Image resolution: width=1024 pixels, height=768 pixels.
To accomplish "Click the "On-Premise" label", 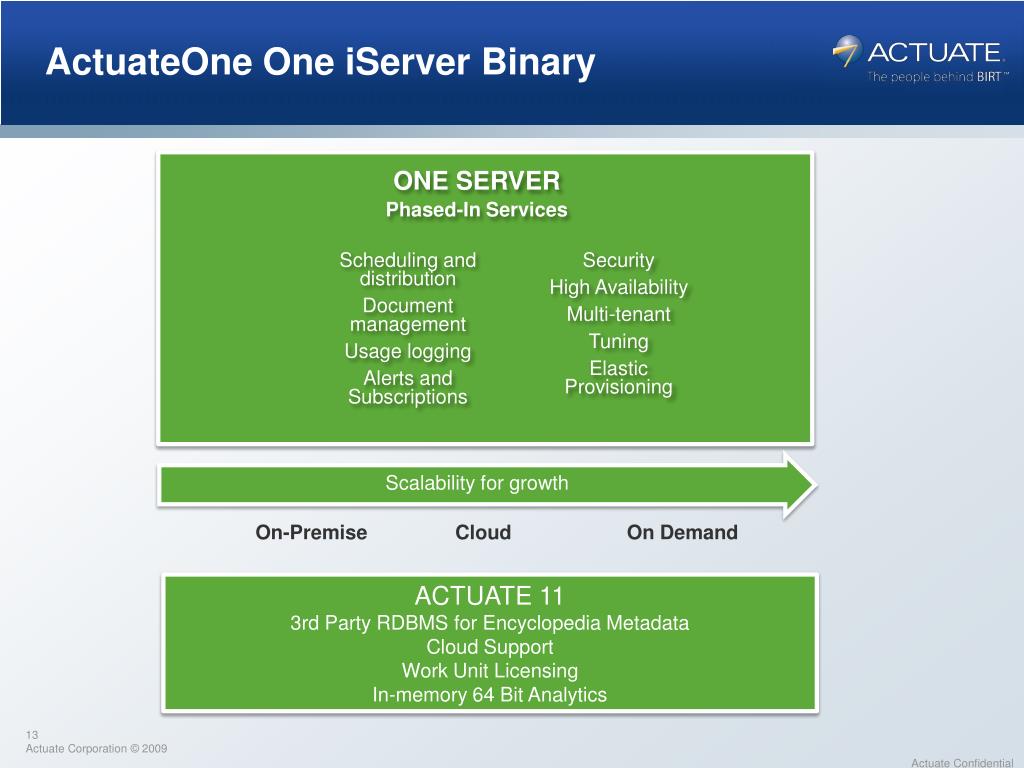I will [312, 532].
